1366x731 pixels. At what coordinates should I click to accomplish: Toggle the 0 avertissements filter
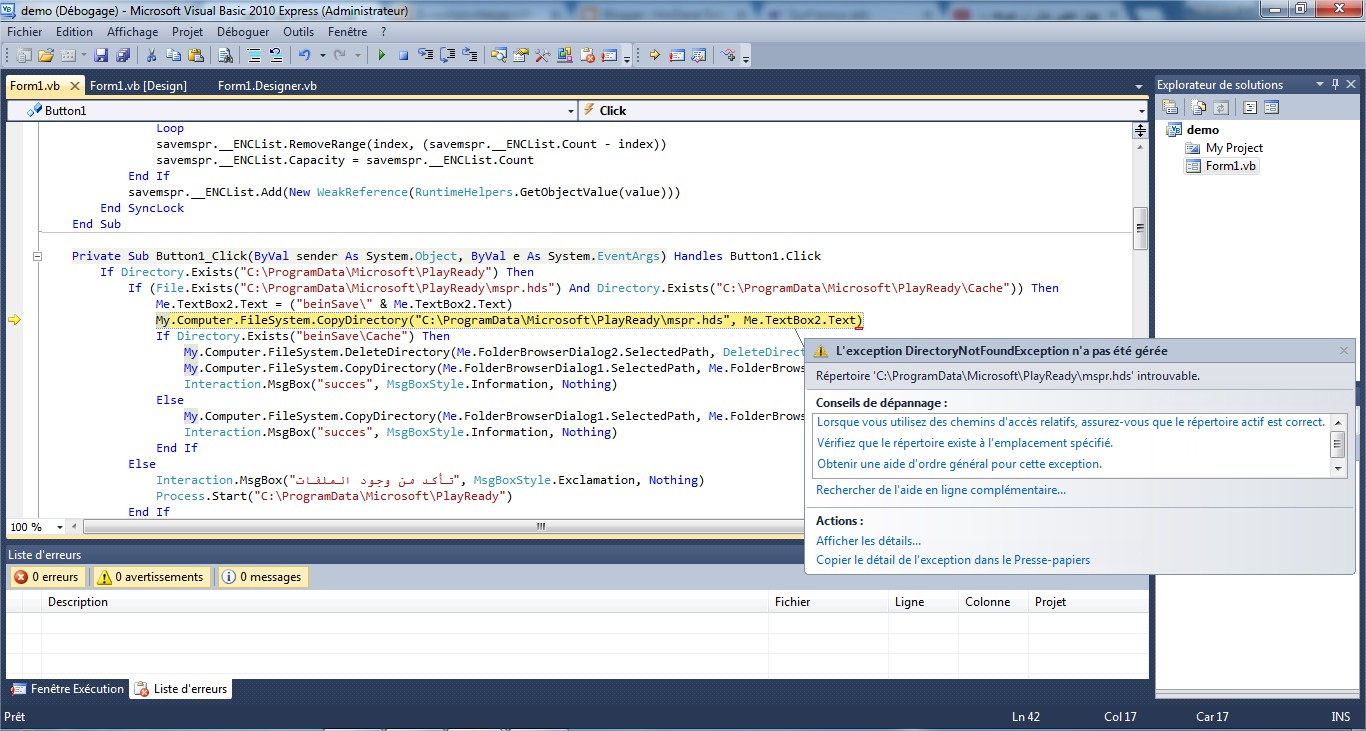click(150, 577)
